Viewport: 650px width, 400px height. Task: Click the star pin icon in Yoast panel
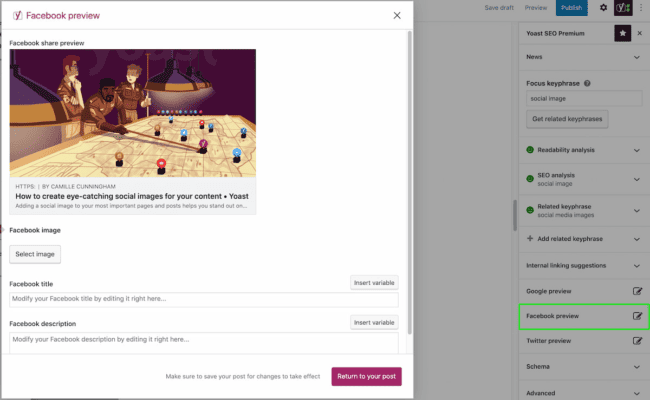click(x=622, y=33)
